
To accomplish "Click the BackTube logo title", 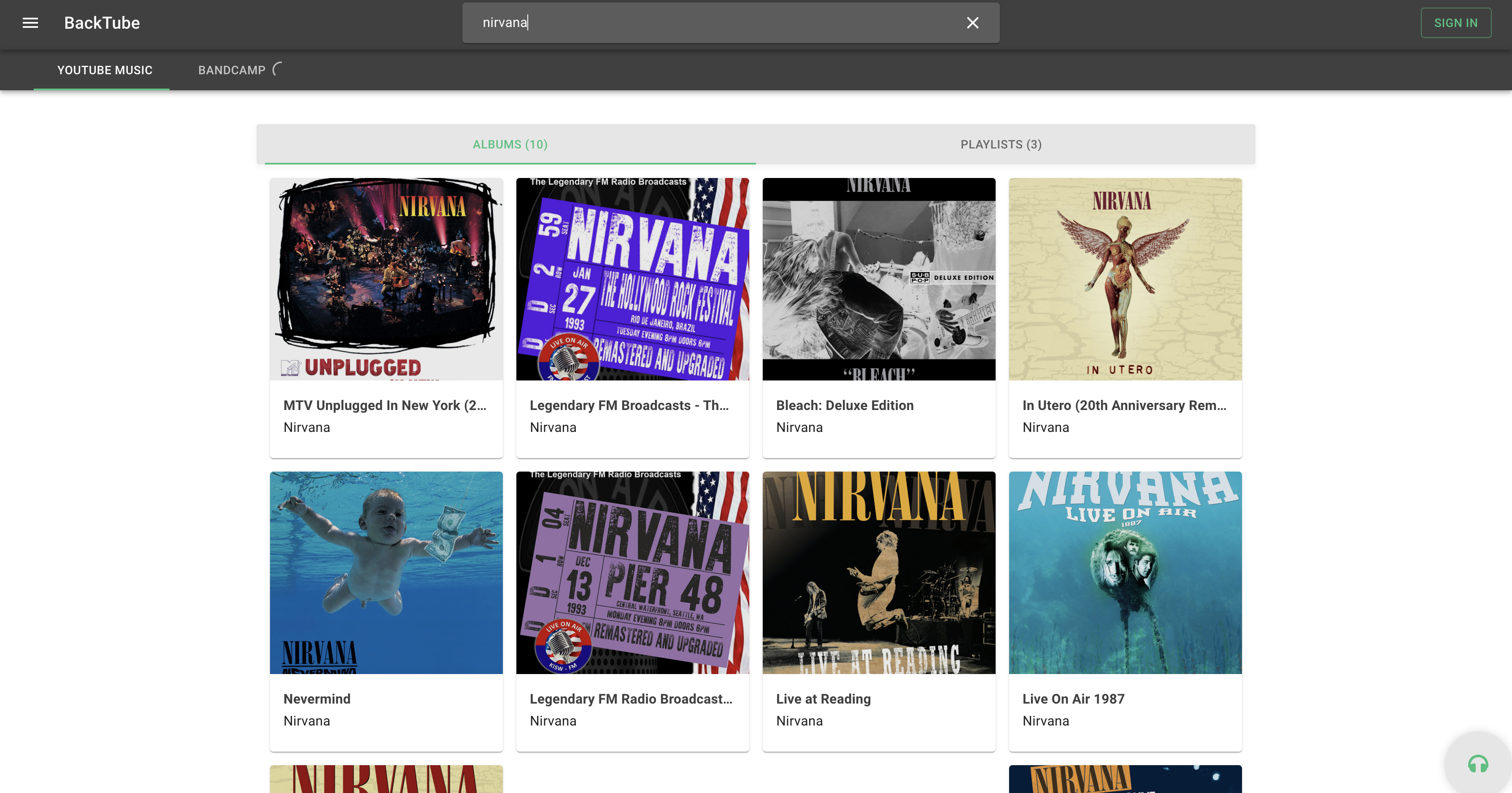I will coord(102,23).
